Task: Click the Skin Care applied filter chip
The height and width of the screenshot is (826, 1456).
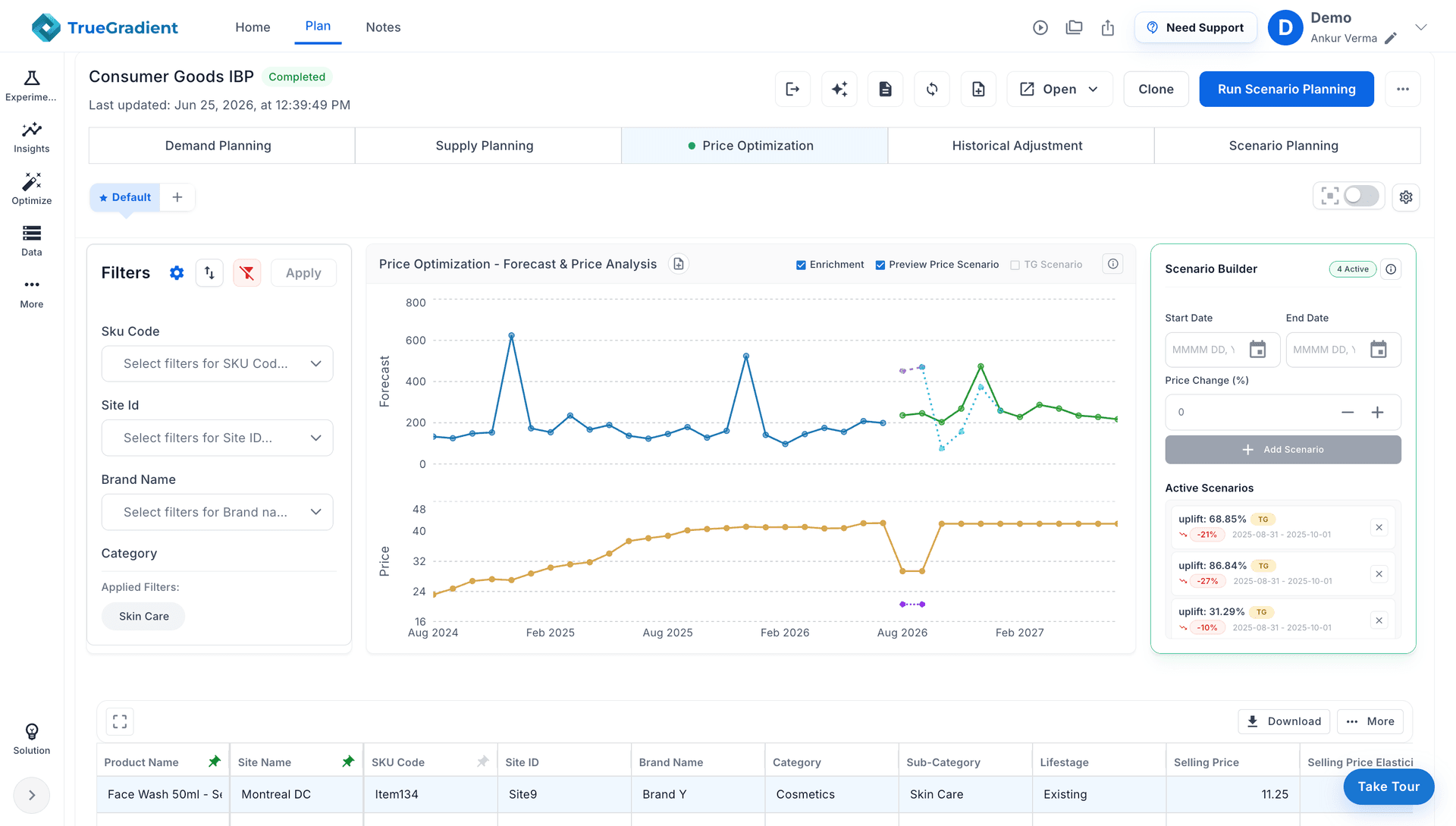Action: pos(143,616)
